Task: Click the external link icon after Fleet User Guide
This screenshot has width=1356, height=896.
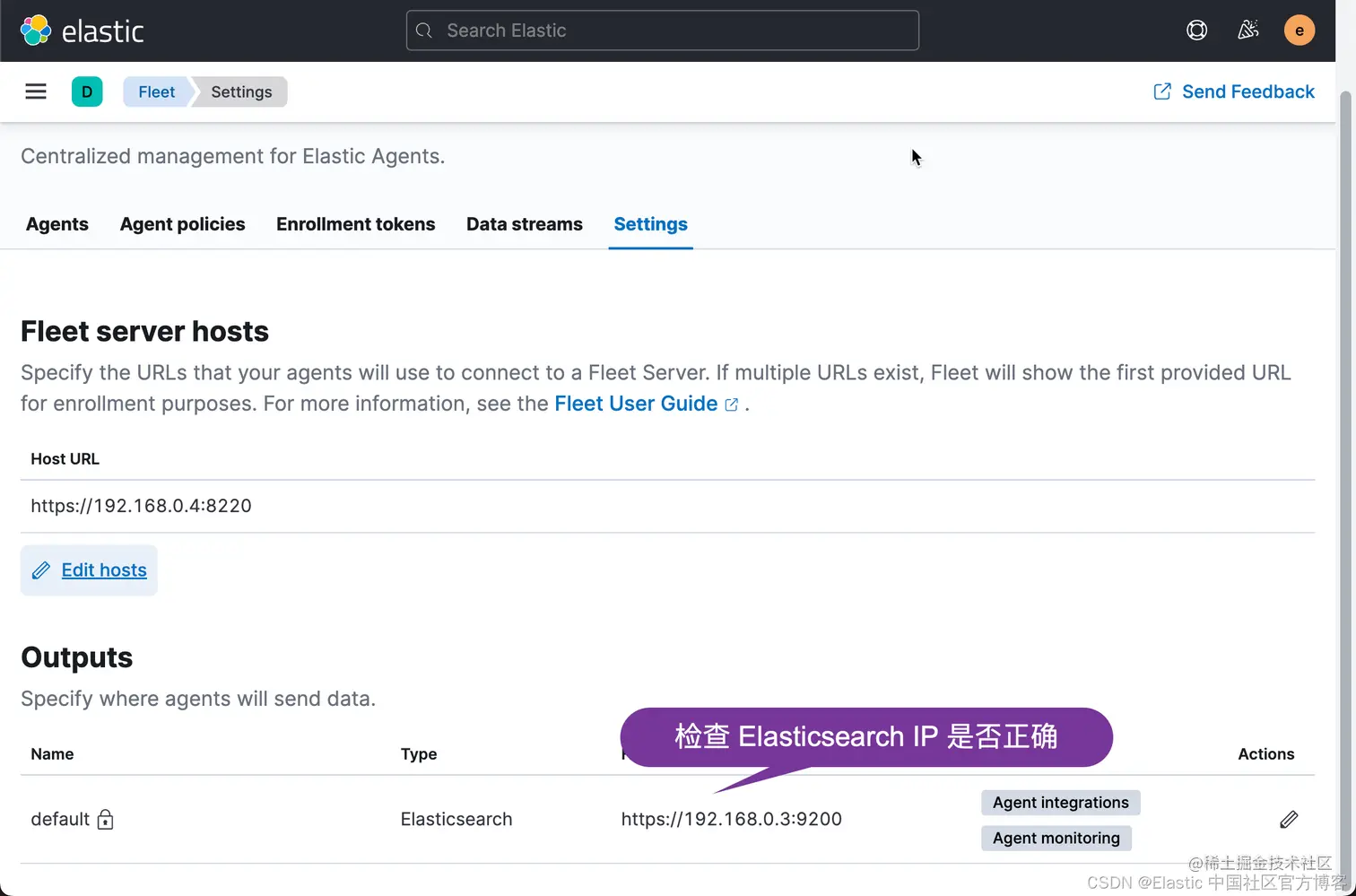Action: point(732,405)
